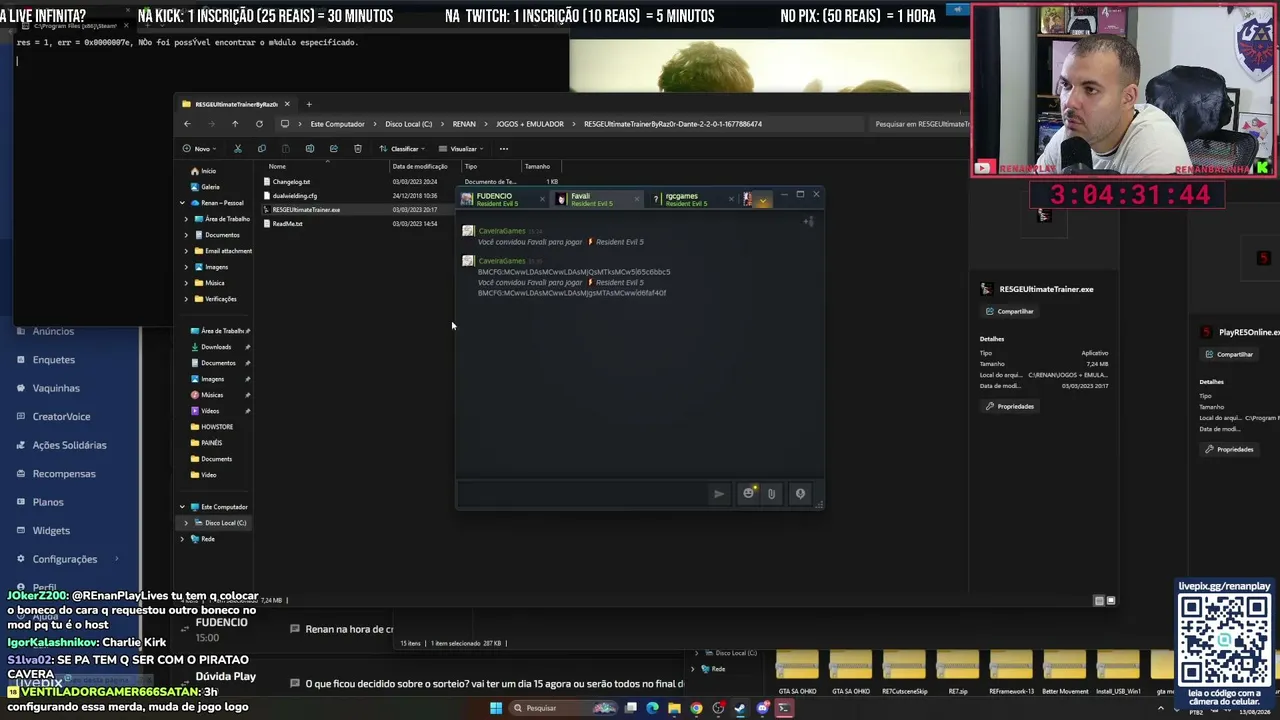Screen dimensions: 1280x720
Task: Open Microsoft Edge from the taskbar
Action: point(653,708)
